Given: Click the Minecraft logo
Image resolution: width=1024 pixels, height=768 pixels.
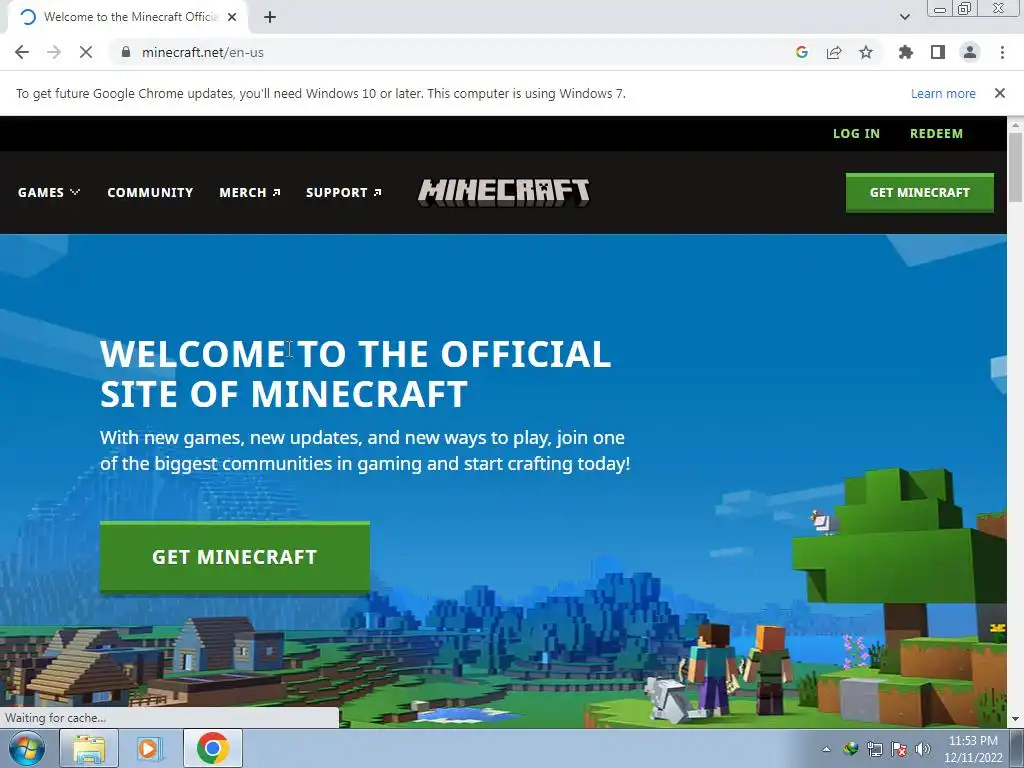Looking at the screenshot, I should [x=504, y=193].
